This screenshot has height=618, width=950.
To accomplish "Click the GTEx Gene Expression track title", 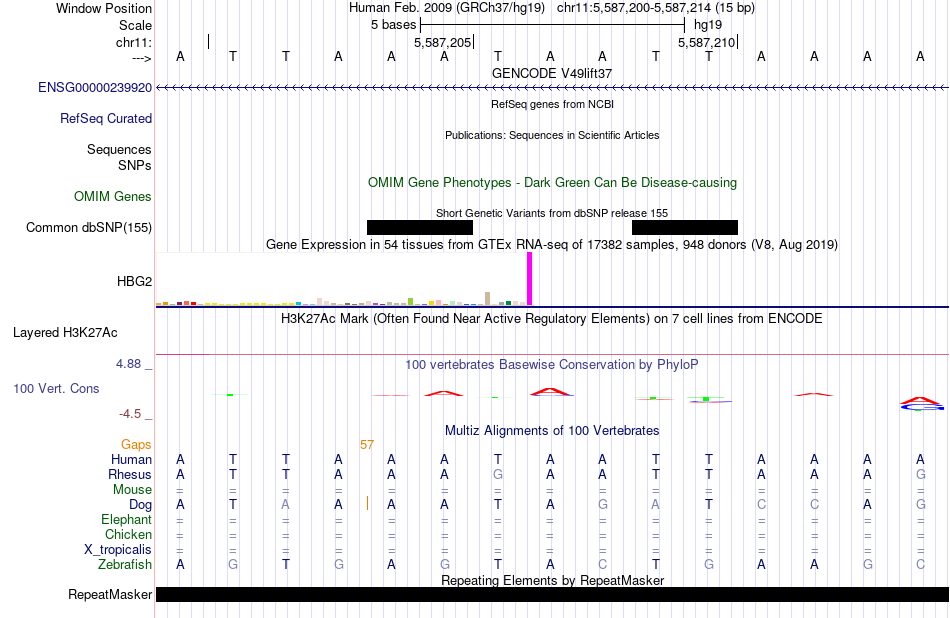I will [x=552, y=244].
